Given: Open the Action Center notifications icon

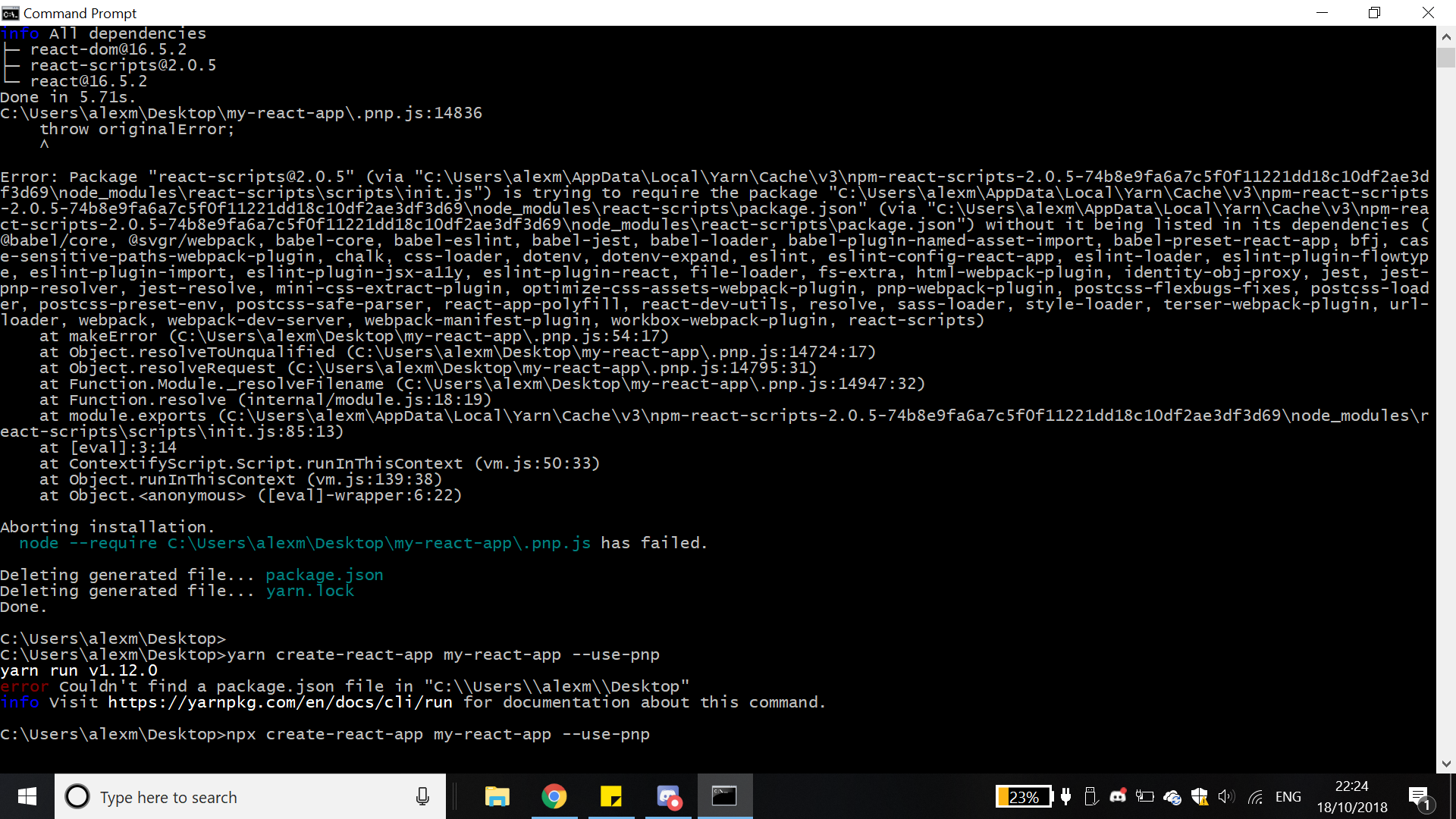Looking at the screenshot, I should tap(1420, 797).
